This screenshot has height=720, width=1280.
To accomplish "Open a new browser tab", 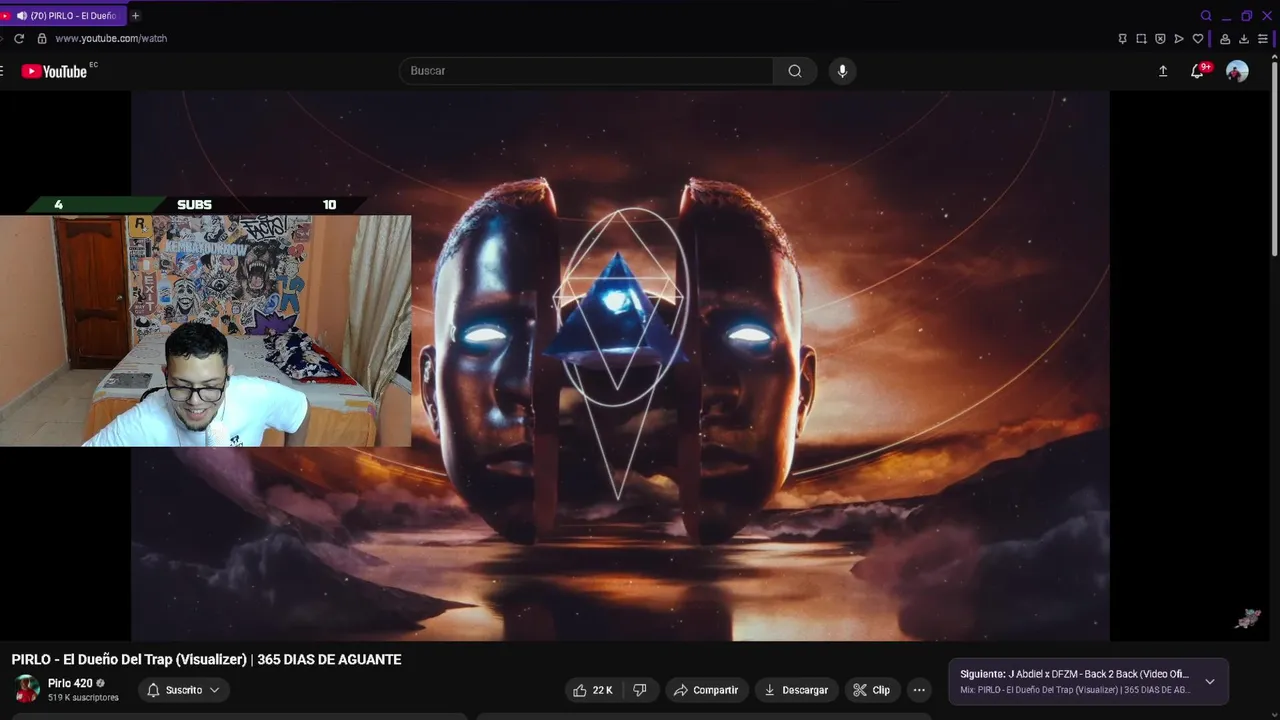I will (x=136, y=15).
